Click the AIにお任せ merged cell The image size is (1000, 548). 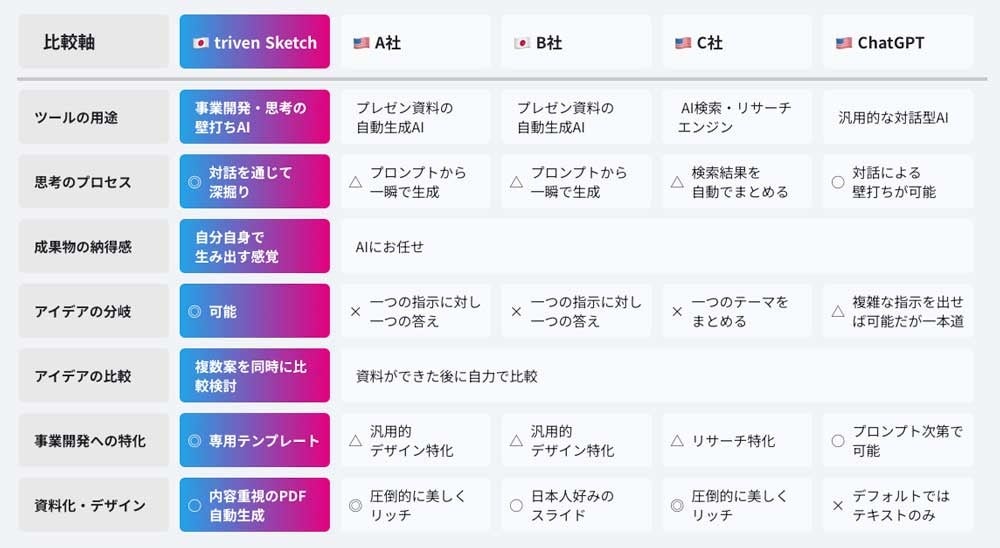tap(656, 247)
